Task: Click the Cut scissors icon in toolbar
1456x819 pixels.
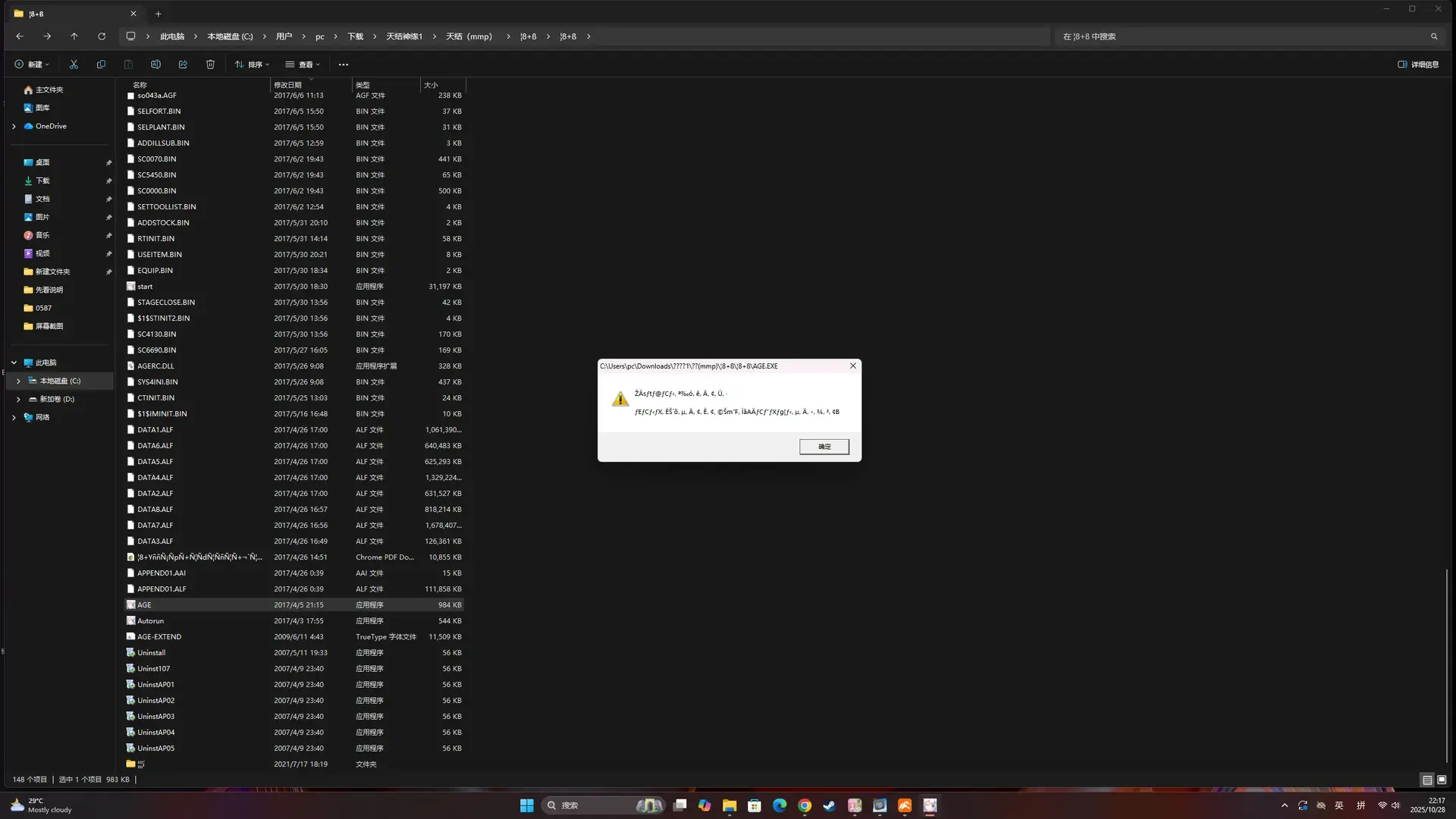Action: (x=74, y=64)
